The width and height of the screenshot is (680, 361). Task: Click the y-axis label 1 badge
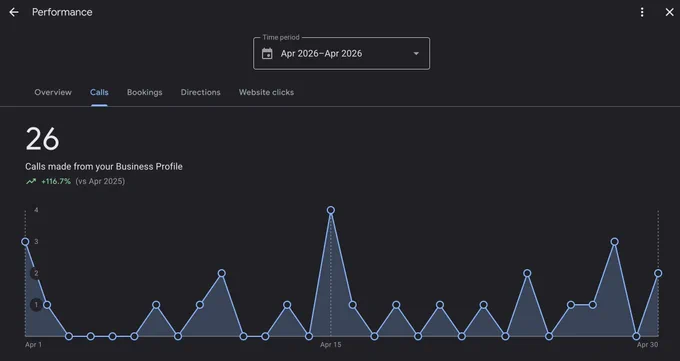(36, 305)
